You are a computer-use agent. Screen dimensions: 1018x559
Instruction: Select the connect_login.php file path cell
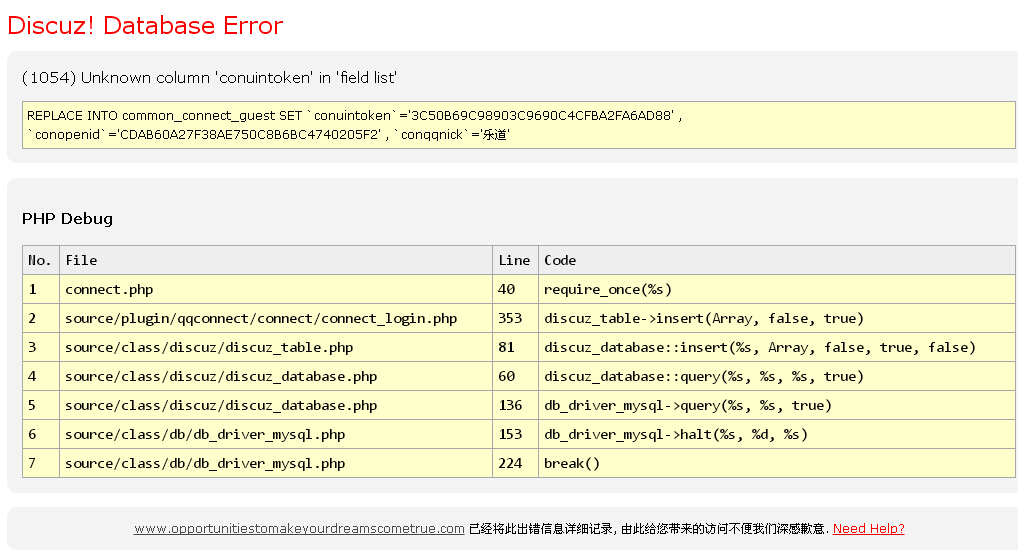pos(276,319)
